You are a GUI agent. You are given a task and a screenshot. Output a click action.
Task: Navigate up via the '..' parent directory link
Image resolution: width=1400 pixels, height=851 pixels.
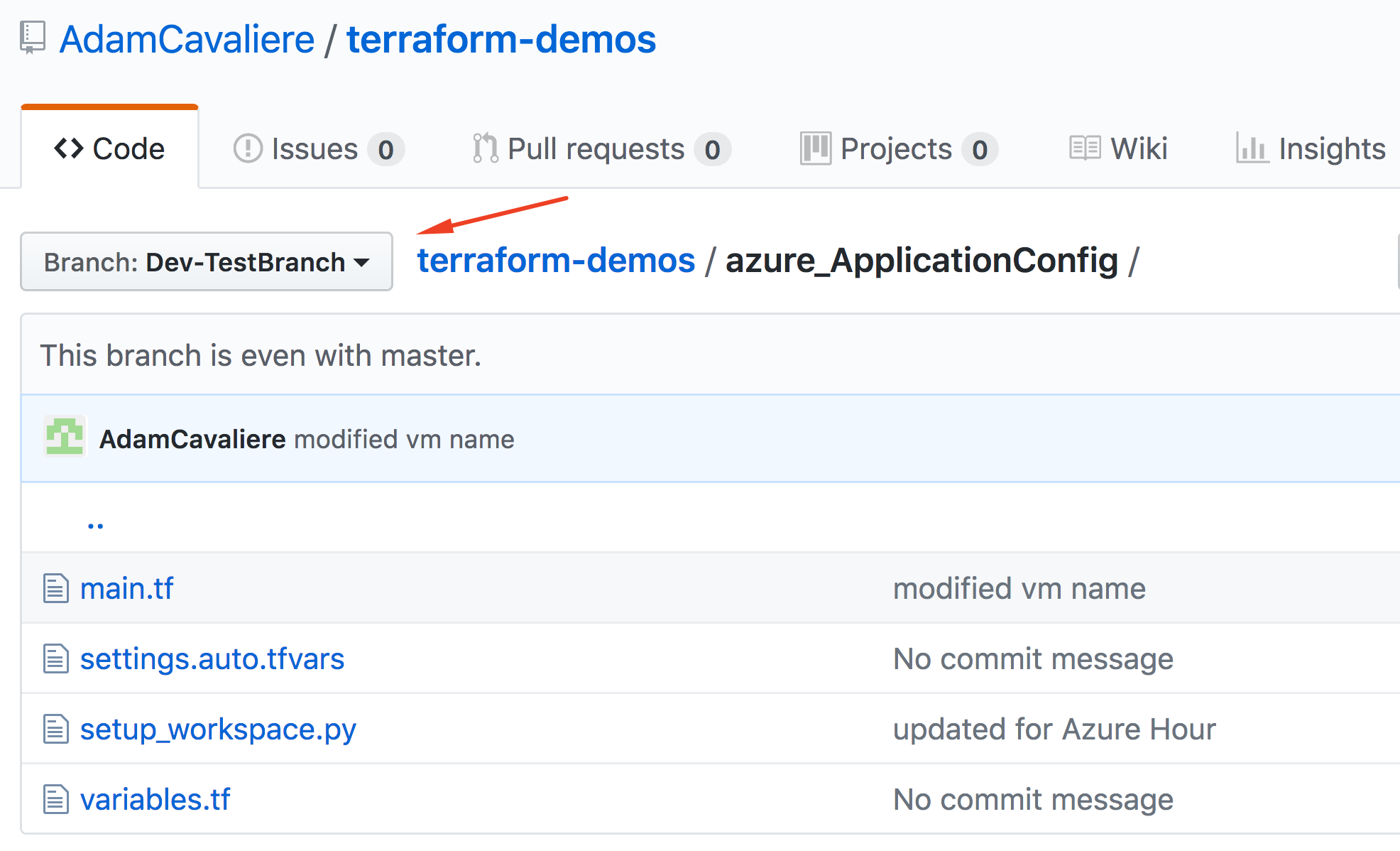95,525
